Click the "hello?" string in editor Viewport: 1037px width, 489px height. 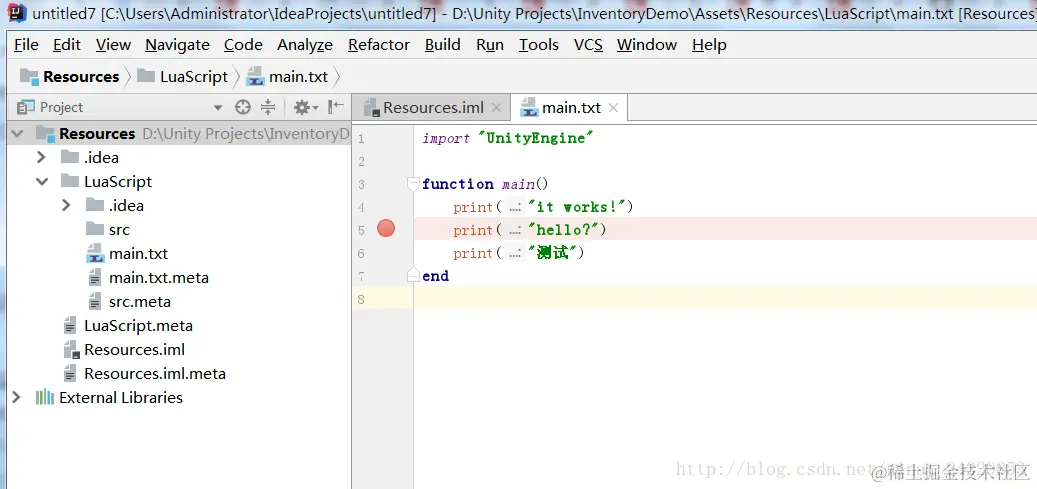pyautogui.click(x=563, y=230)
